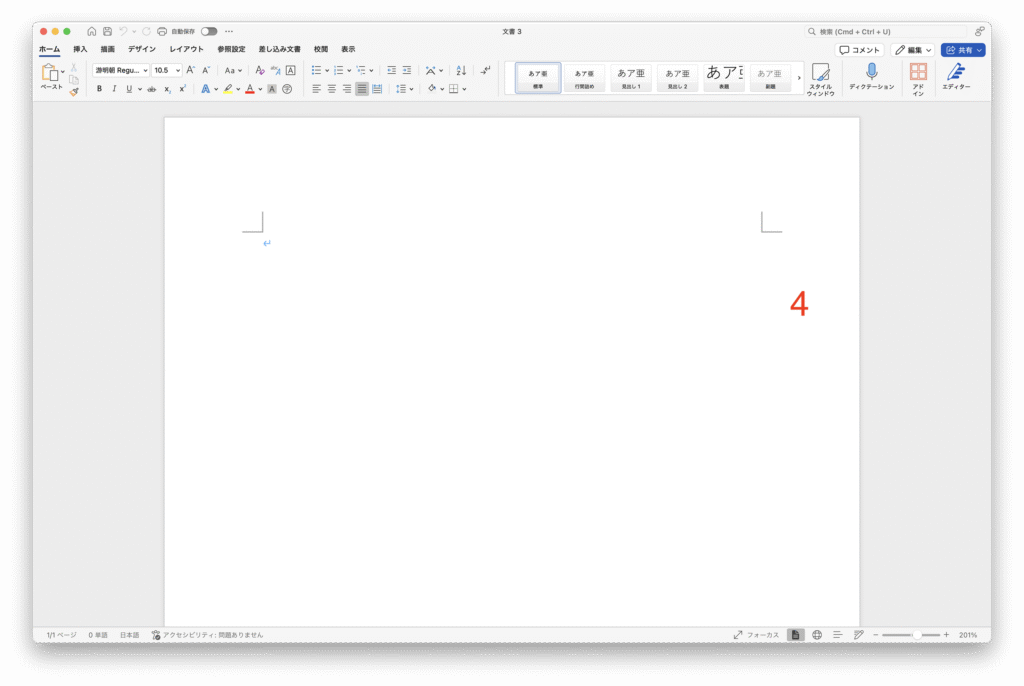Apply the Heading 1 style

(x=631, y=78)
